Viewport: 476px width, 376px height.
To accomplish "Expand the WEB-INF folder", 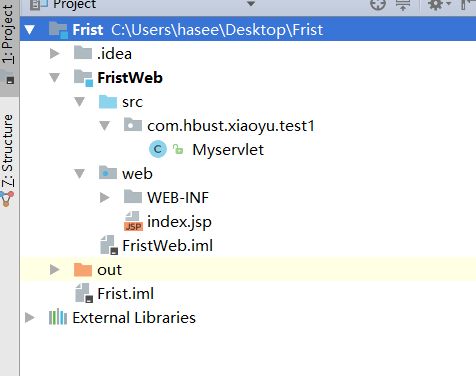I will (x=104, y=197).
